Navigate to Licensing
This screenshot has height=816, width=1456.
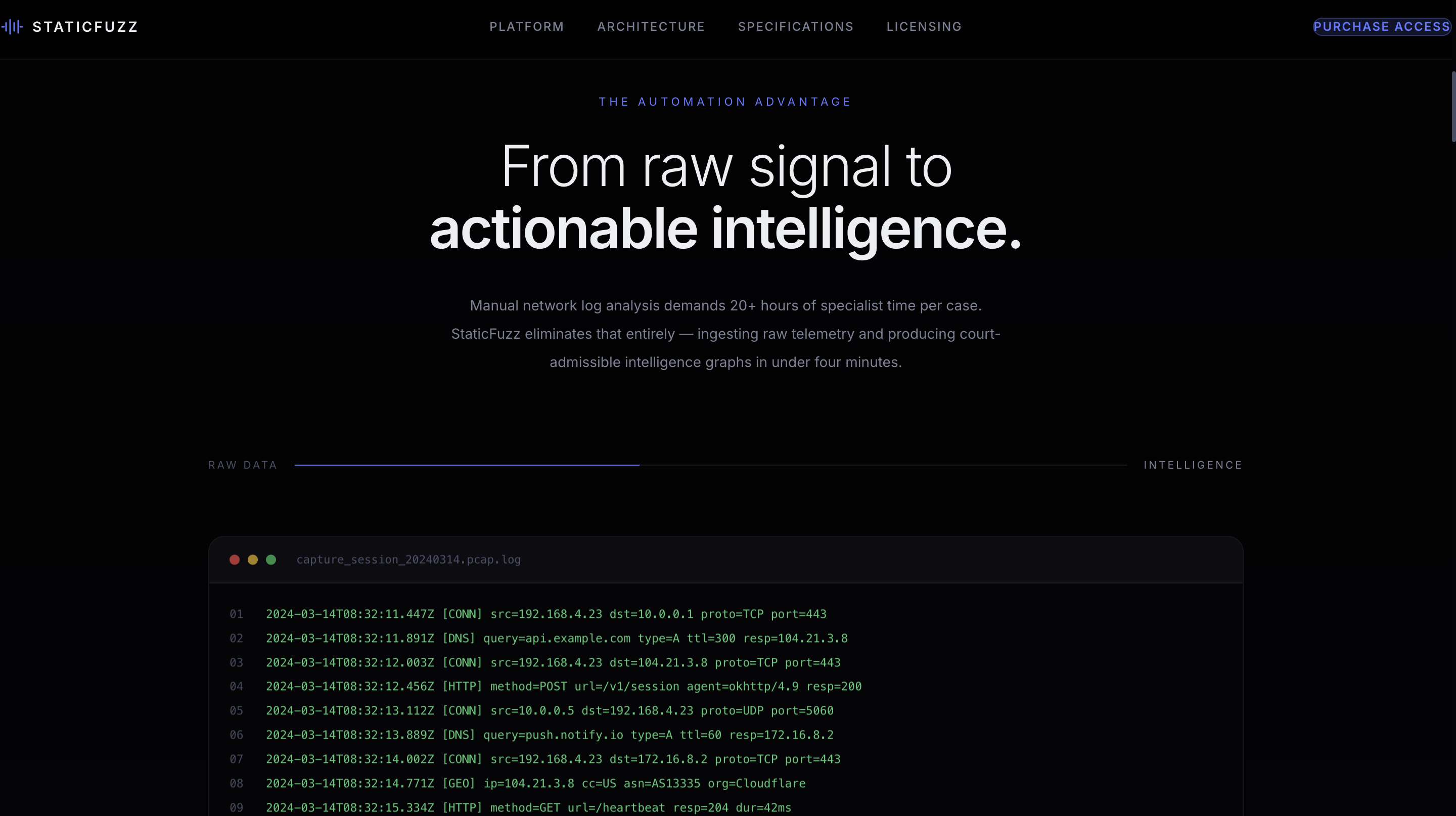tap(924, 27)
